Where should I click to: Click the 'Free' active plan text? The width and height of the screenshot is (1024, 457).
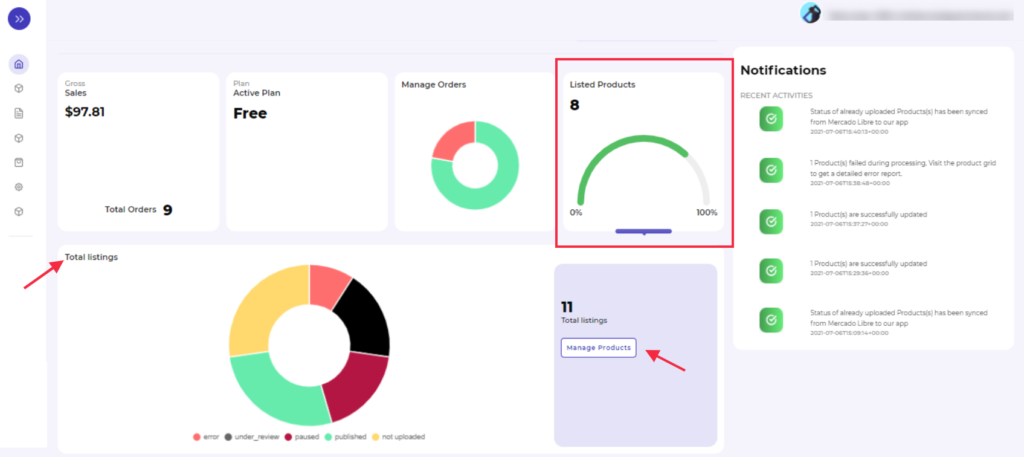click(250, 114)
